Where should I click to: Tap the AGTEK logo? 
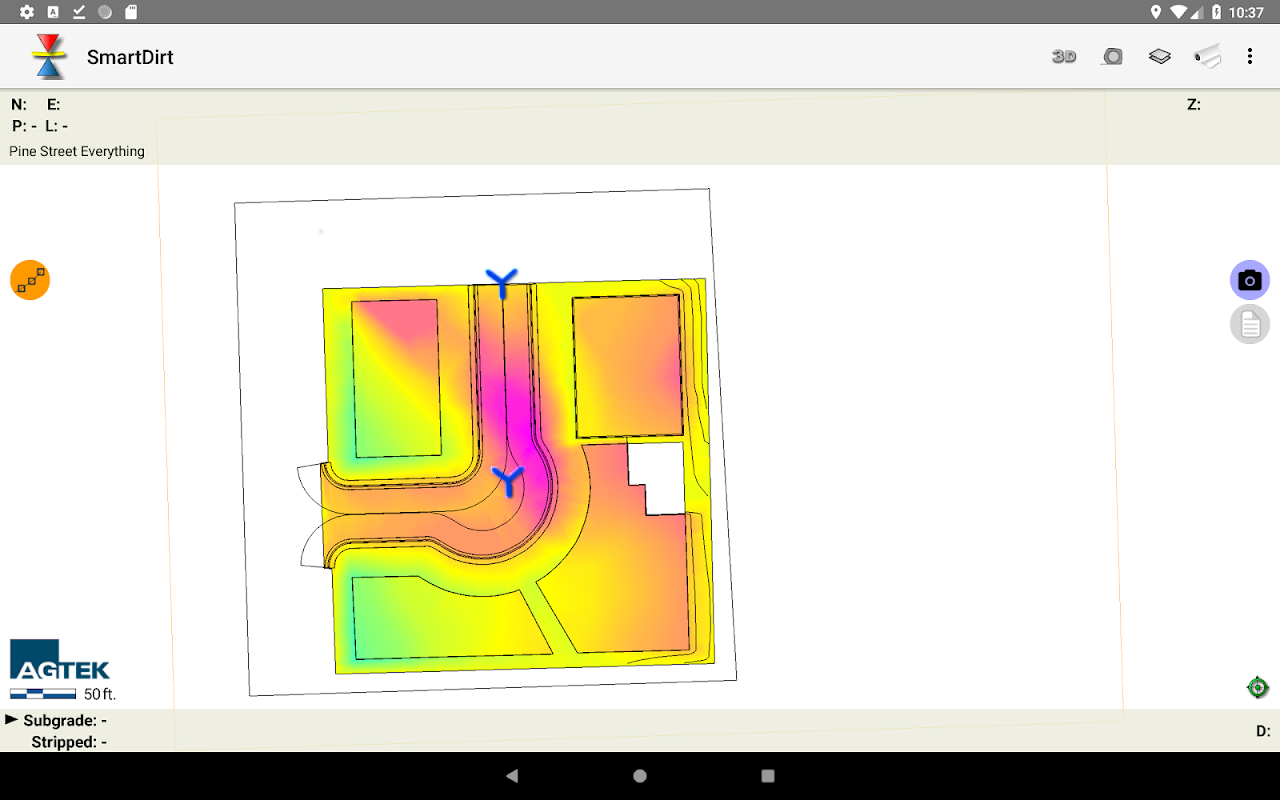(60, 660)
